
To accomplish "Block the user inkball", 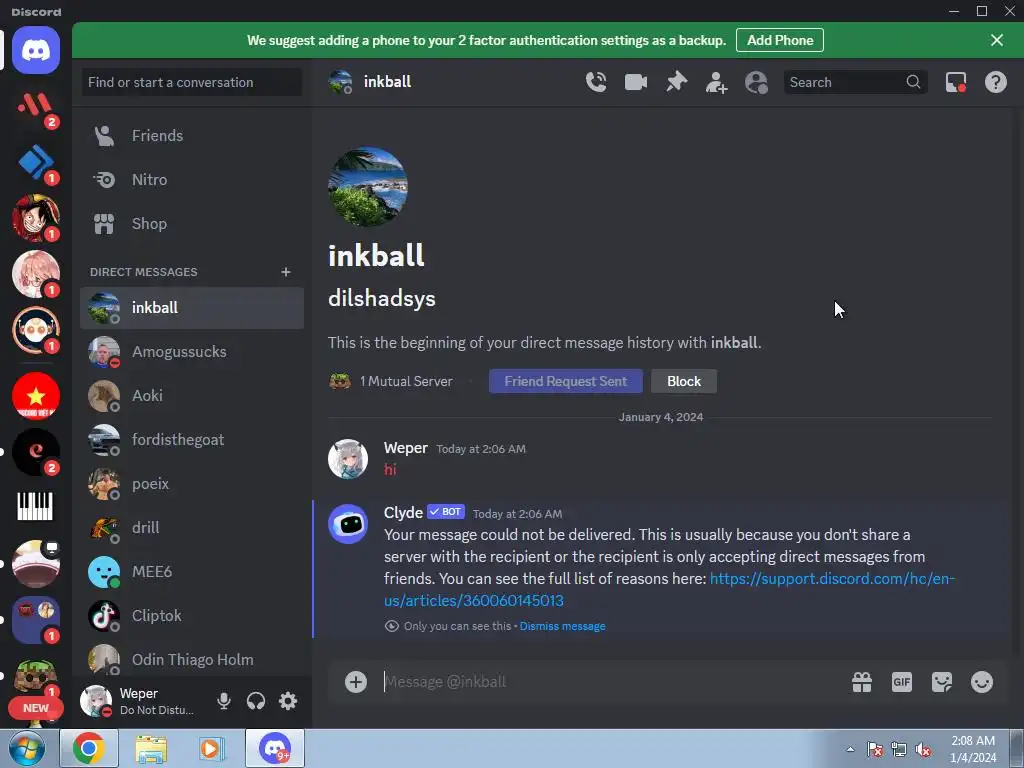I will click(684, 381).
